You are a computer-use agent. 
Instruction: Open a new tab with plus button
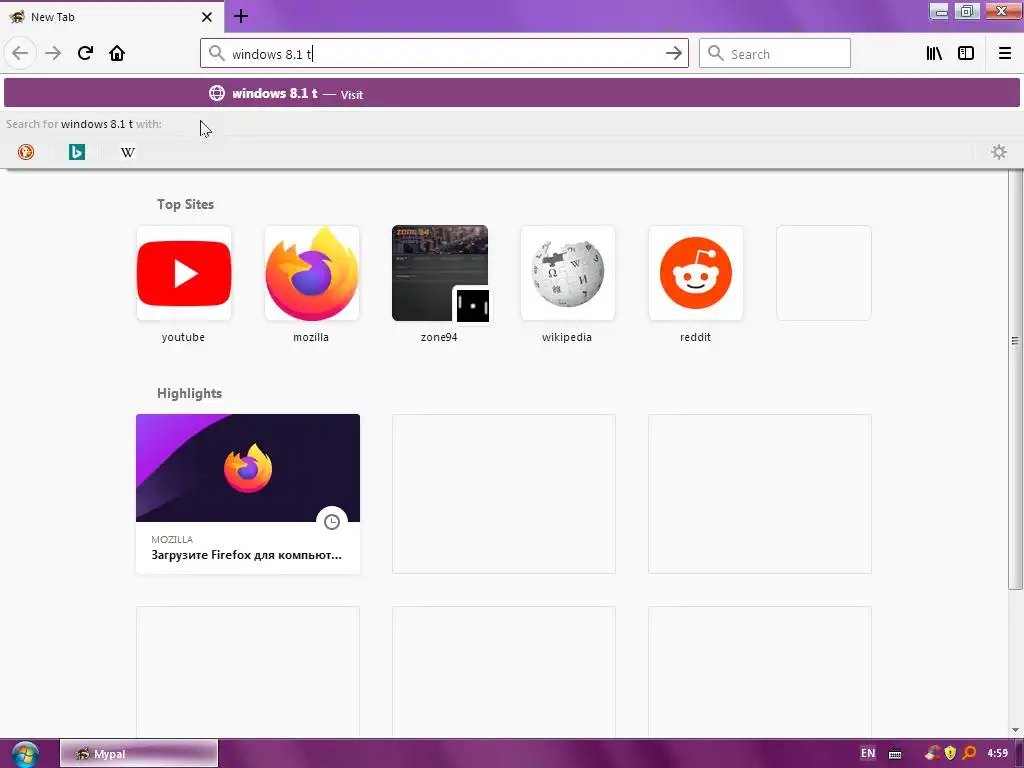pos(240,16)
